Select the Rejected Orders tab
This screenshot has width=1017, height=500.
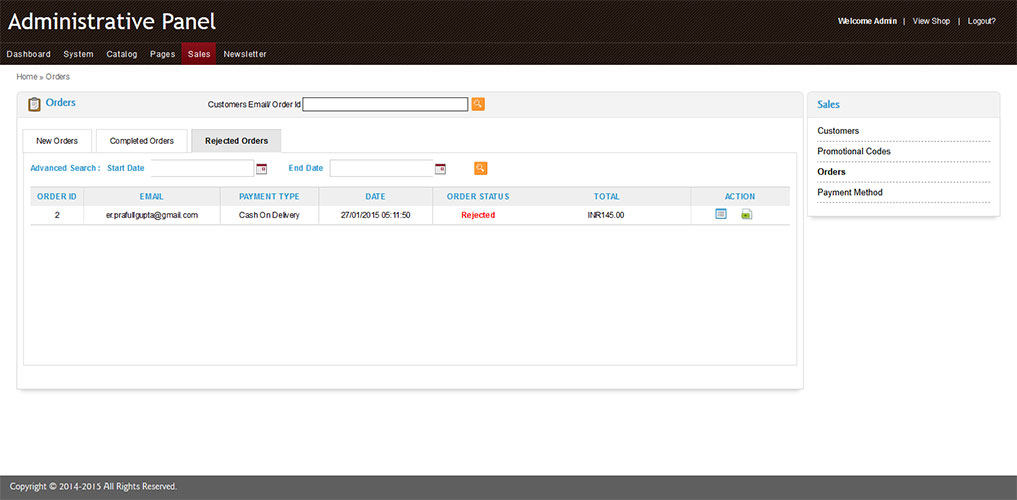click(236, 141)
